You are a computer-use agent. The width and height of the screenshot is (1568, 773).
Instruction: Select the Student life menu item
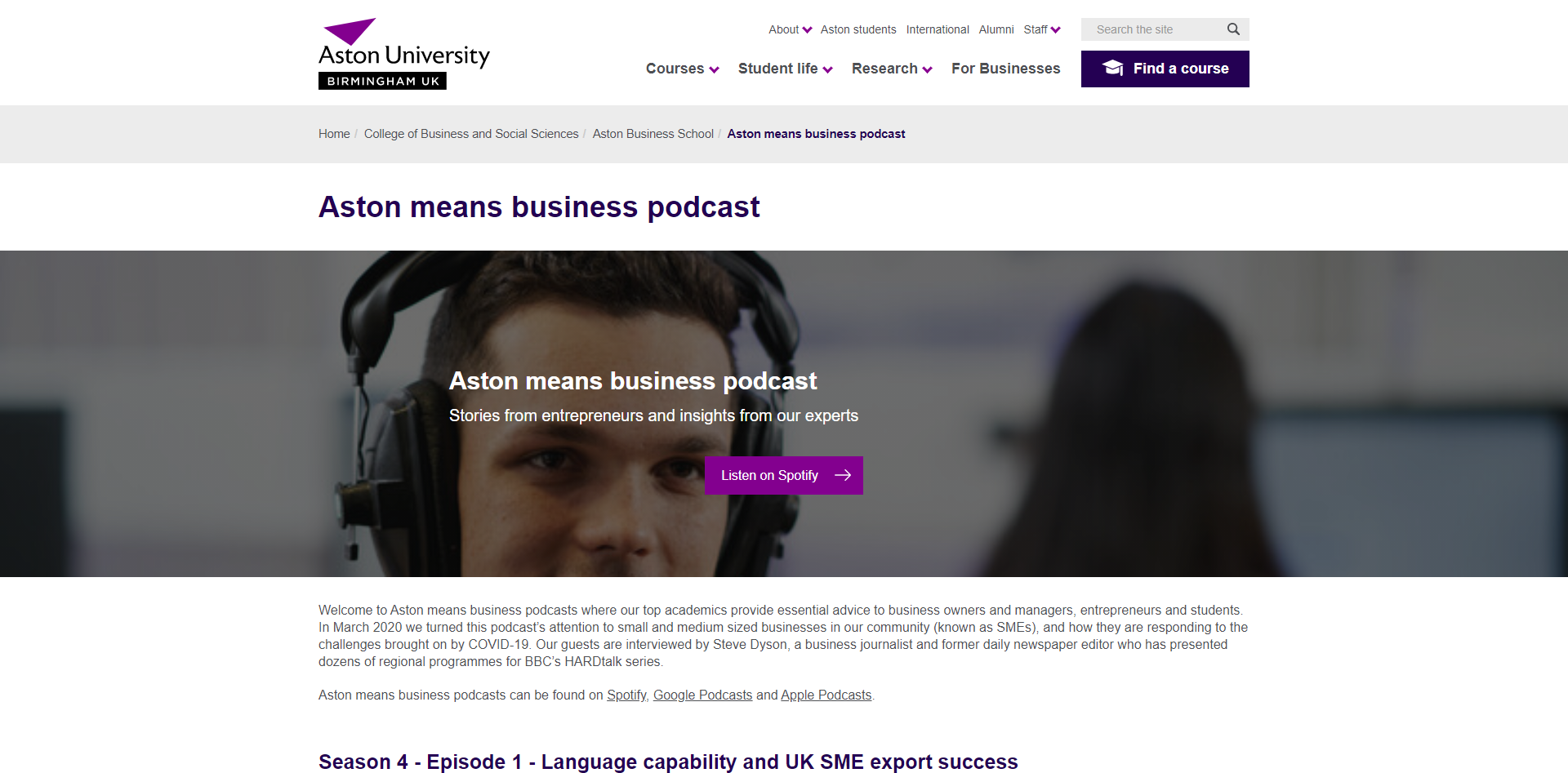click(777, 69)
